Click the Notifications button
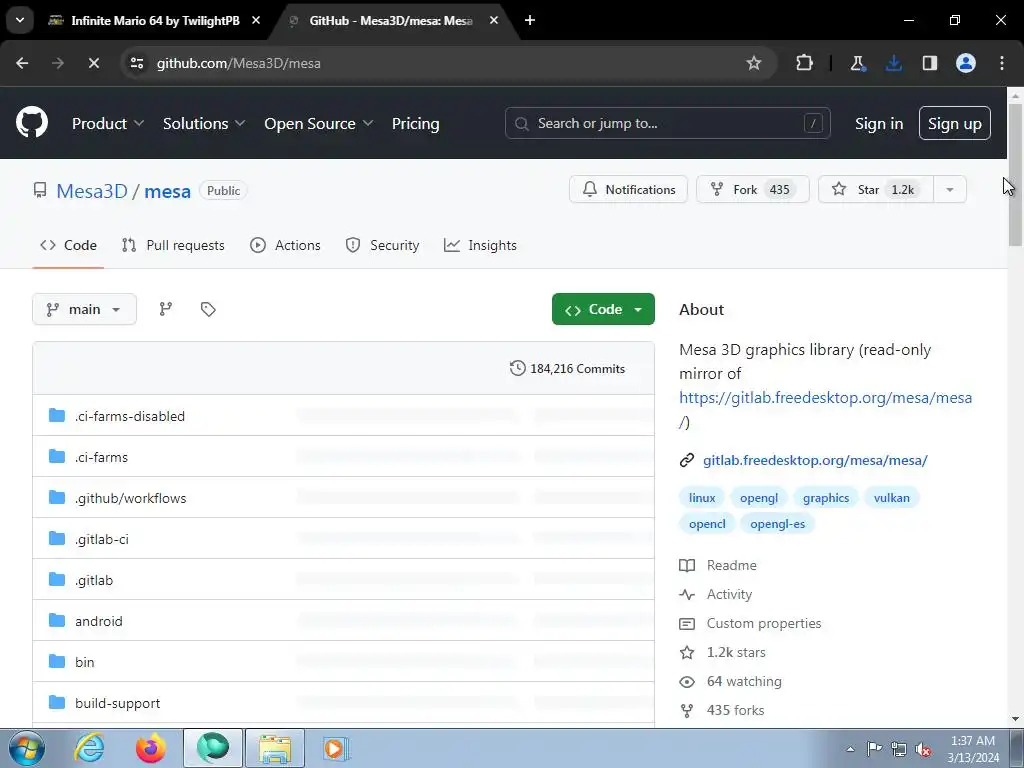The width and height of the screenshot is (1024, 768). point(628,189)
